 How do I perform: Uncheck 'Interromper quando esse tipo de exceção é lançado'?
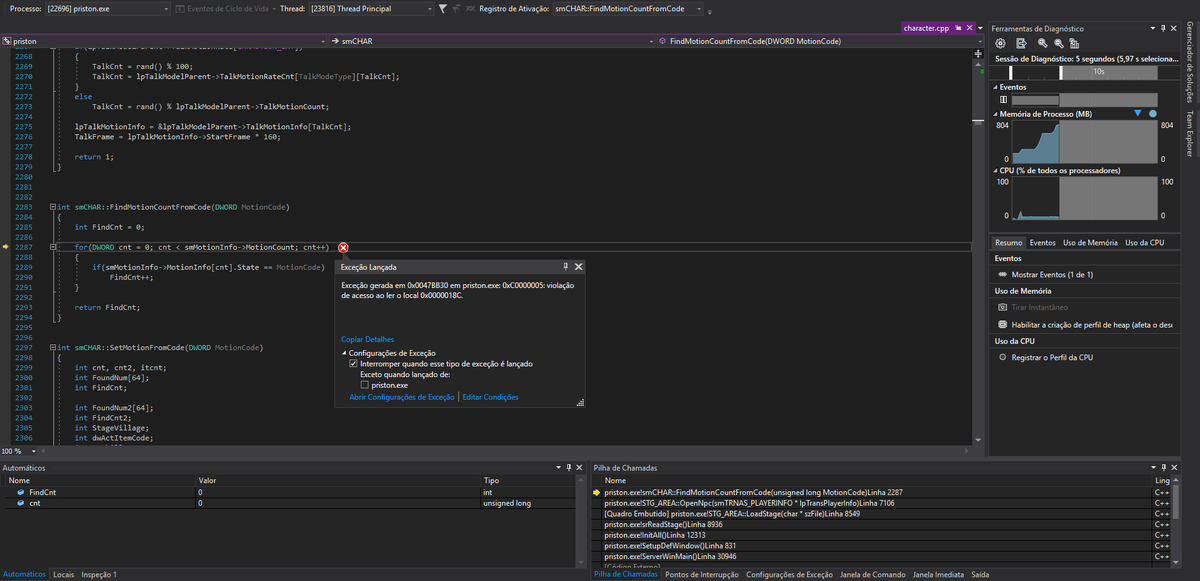point(354,364)
